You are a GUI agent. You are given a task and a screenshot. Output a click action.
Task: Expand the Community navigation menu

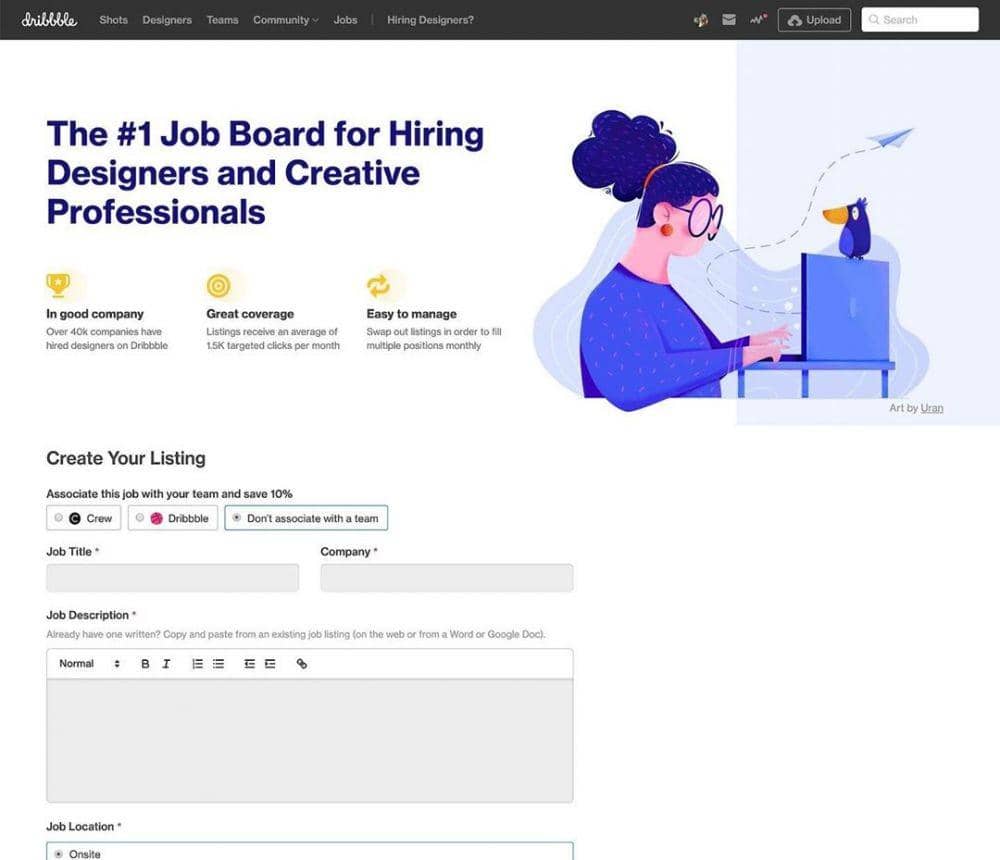pyautogui.click(x=284, y=19)
